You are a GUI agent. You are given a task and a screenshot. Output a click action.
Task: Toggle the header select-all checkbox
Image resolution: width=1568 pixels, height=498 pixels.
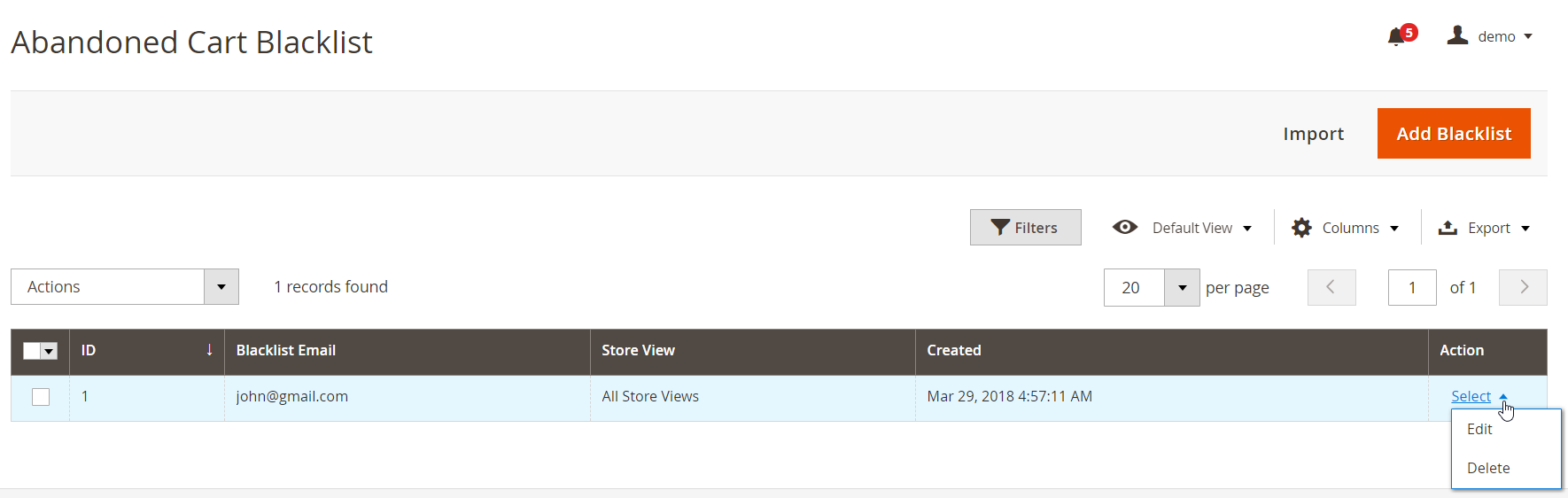[32, 351]
